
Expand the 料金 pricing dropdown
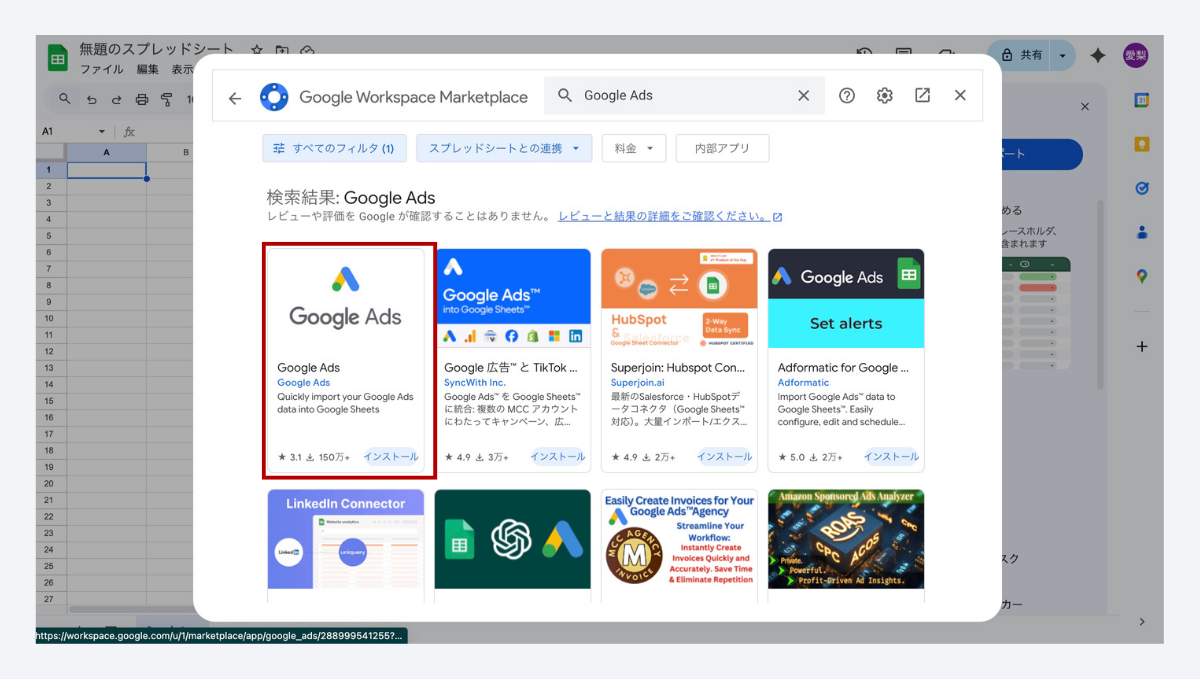point(634,148)
